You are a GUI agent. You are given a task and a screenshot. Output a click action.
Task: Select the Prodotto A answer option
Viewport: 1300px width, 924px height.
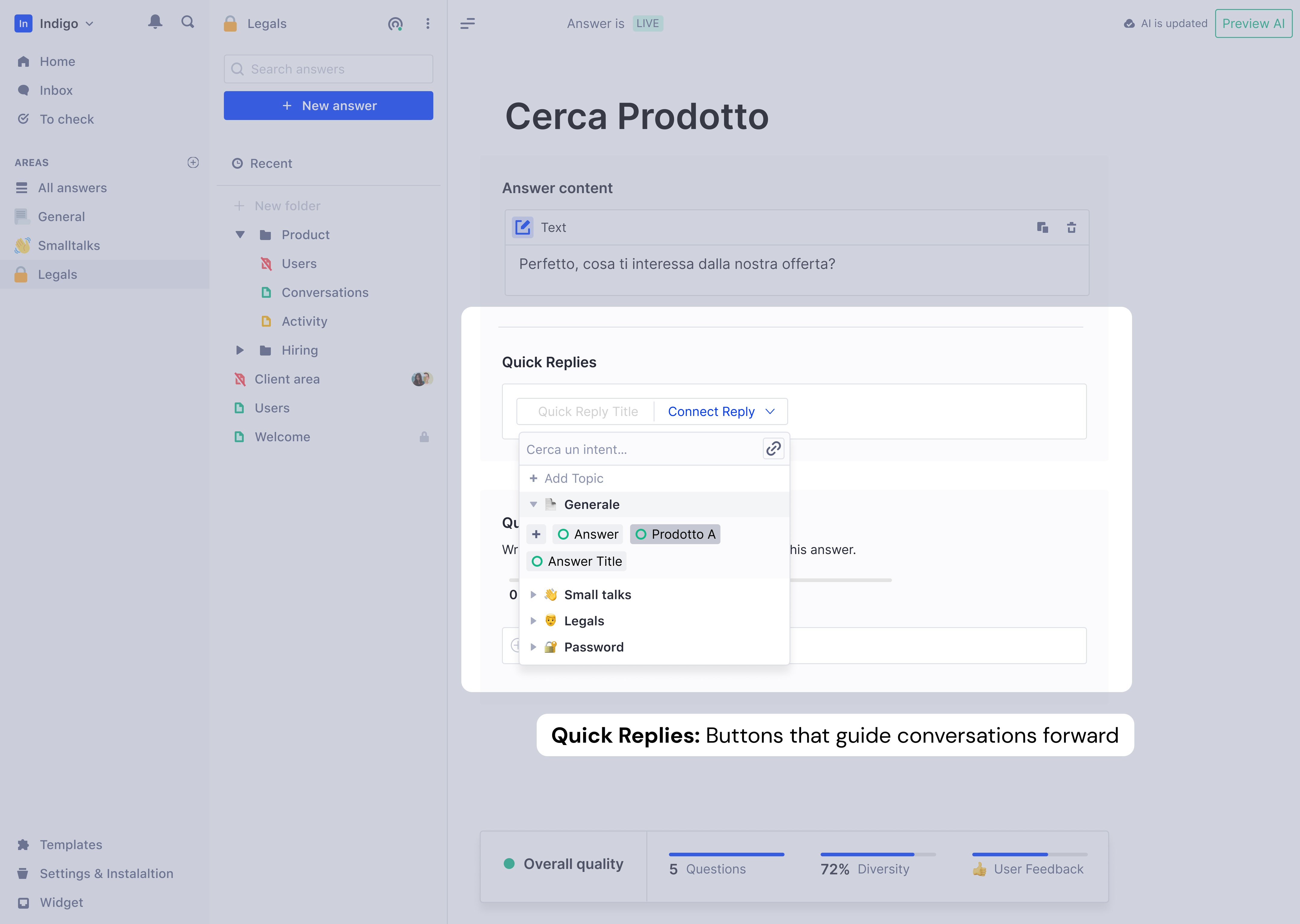675,534
